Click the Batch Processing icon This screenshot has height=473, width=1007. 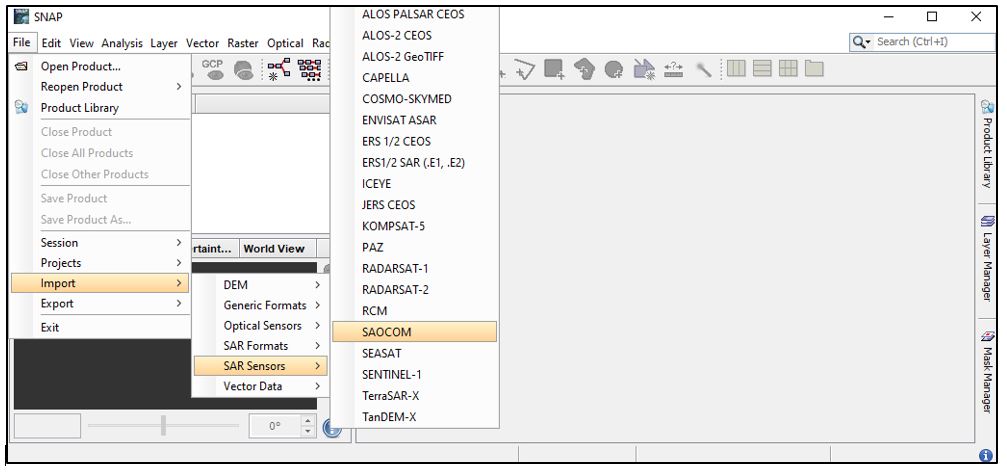click(310, 69)
